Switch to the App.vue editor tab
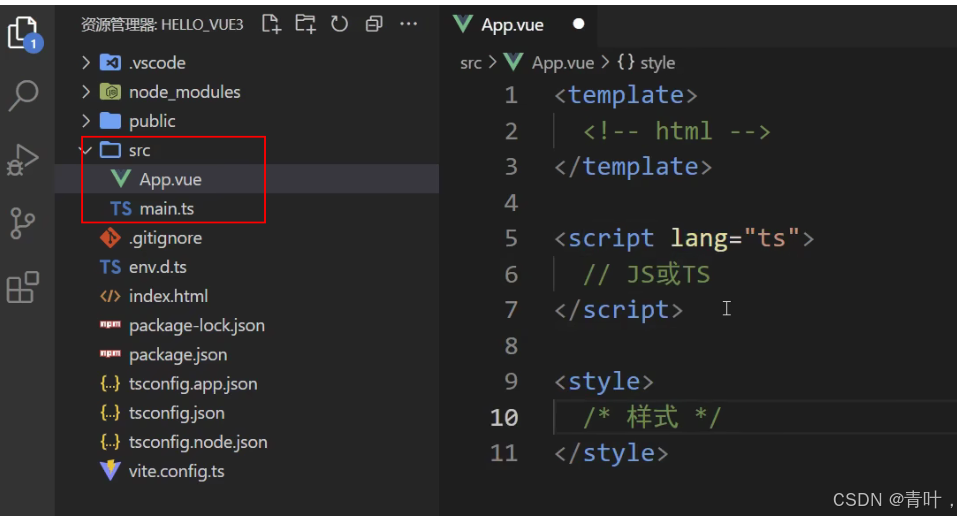This screenshot has width=965, height=518. (519, 25)
